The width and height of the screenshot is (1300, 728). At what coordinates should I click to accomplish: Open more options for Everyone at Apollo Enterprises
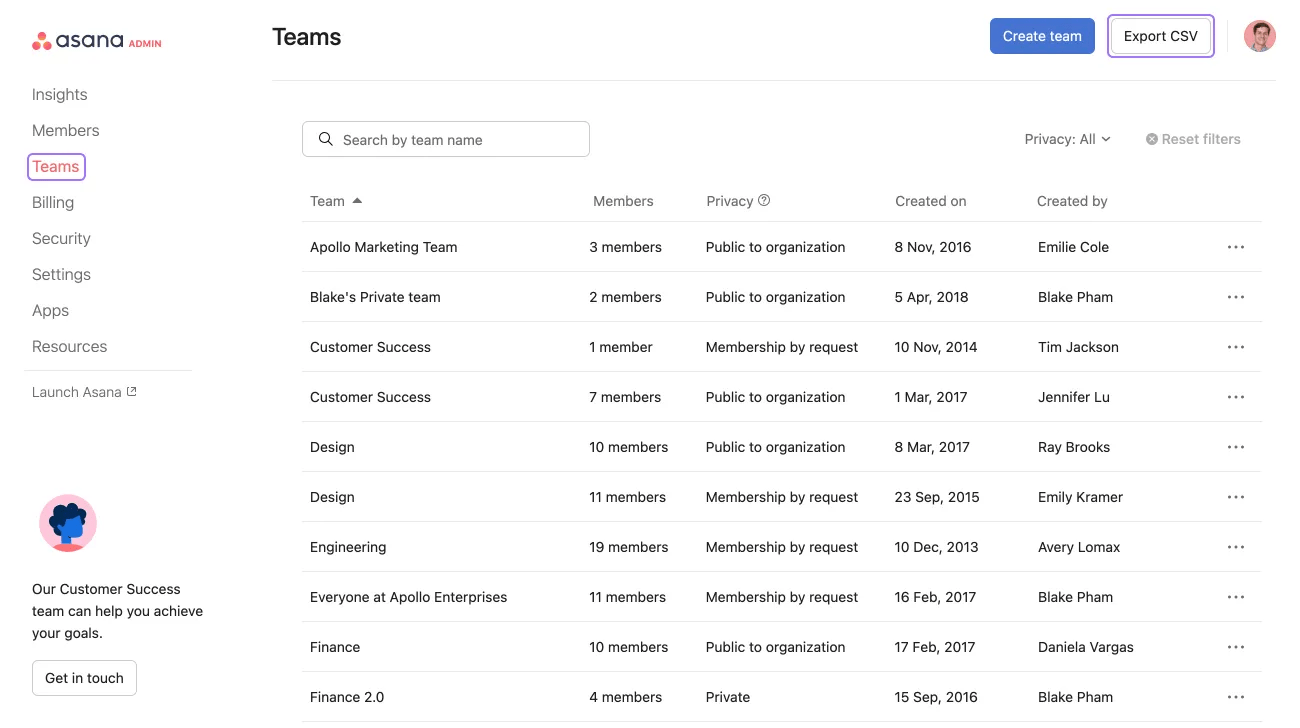(1235, 597)
